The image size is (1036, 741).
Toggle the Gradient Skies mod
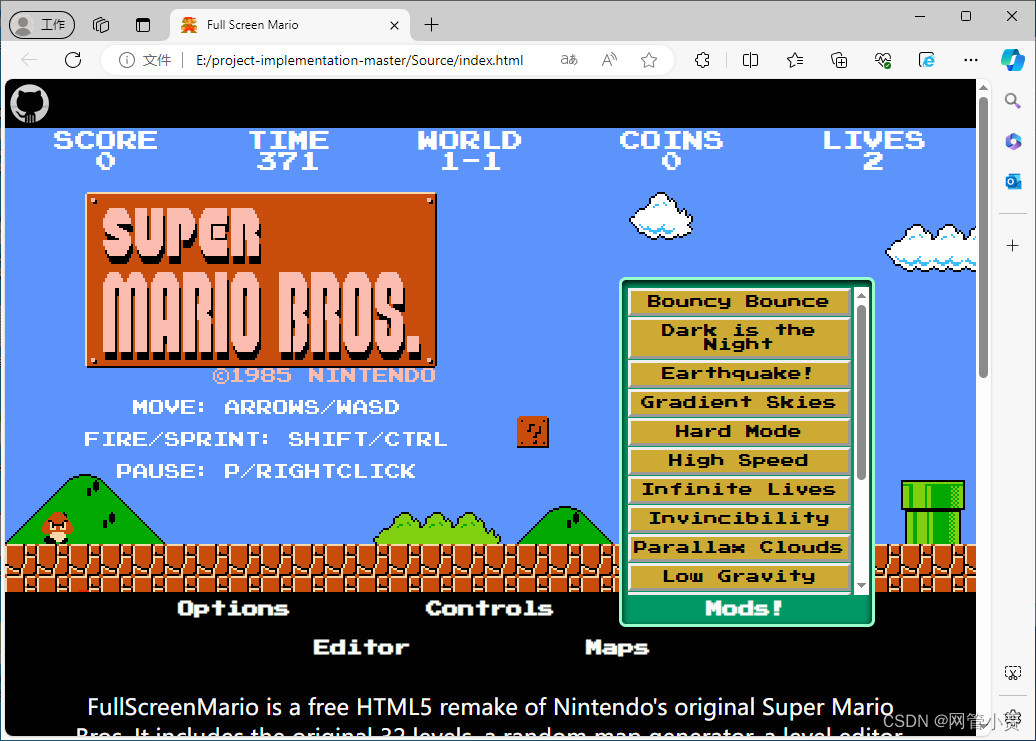tap(739, 403)
